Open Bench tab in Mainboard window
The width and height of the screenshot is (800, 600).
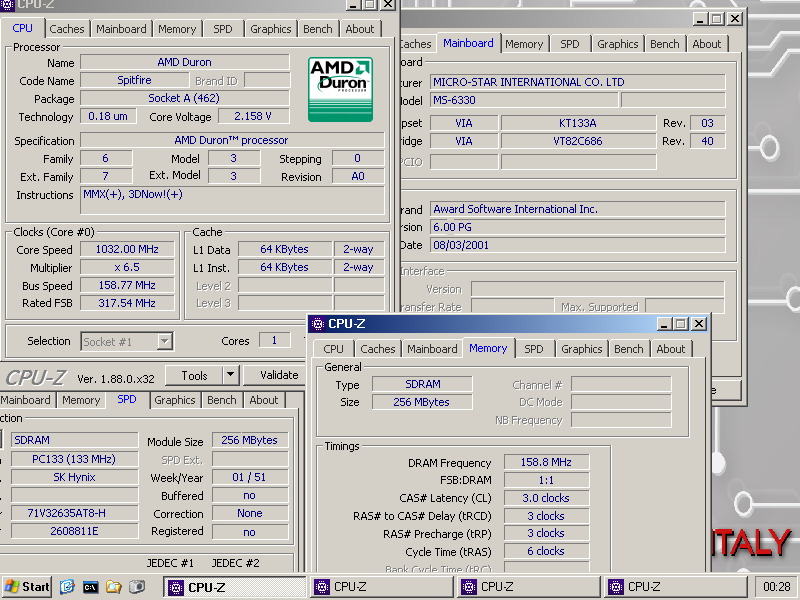click(664, 44)
